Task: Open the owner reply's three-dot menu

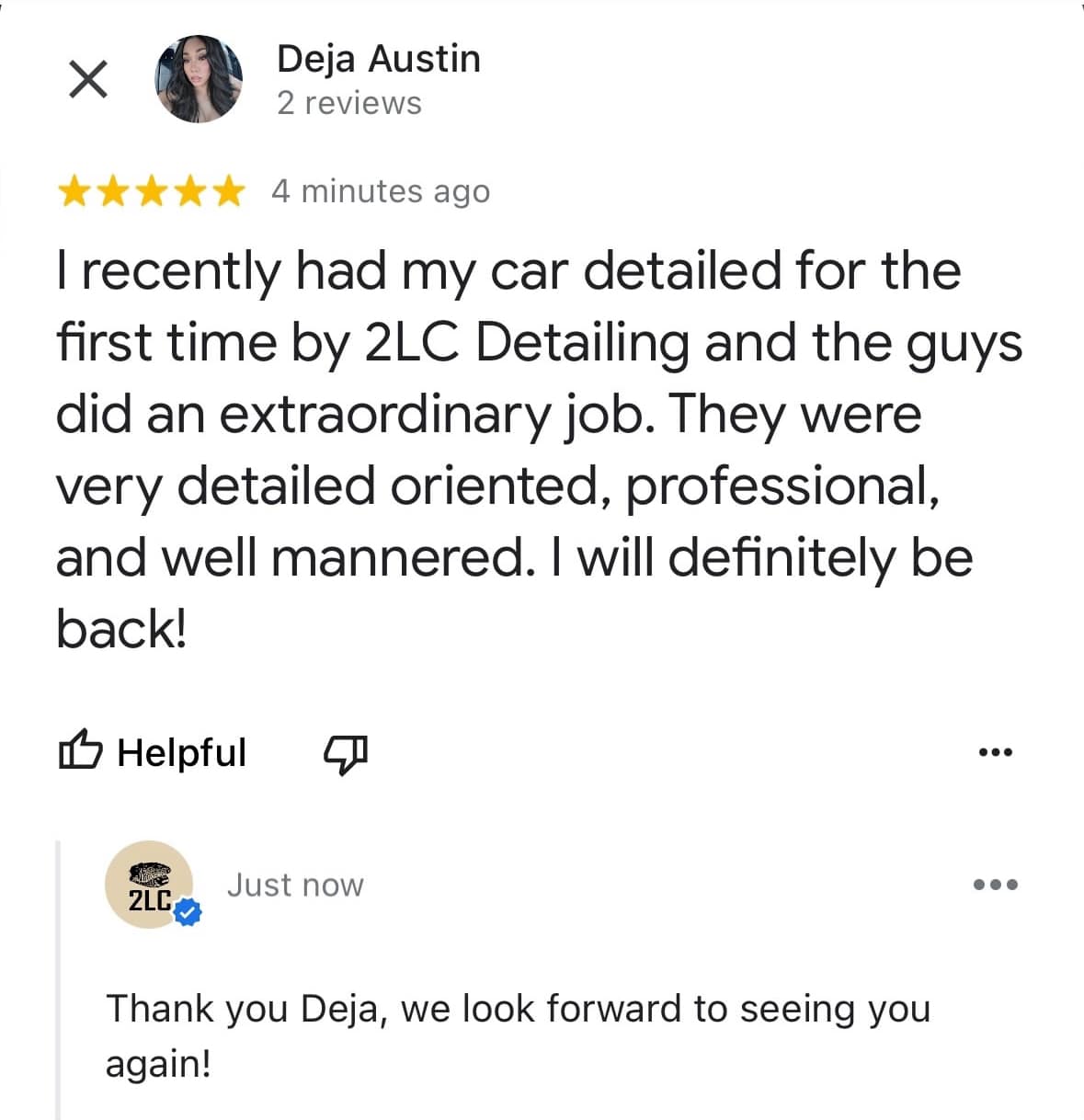Action: [995, 885]
